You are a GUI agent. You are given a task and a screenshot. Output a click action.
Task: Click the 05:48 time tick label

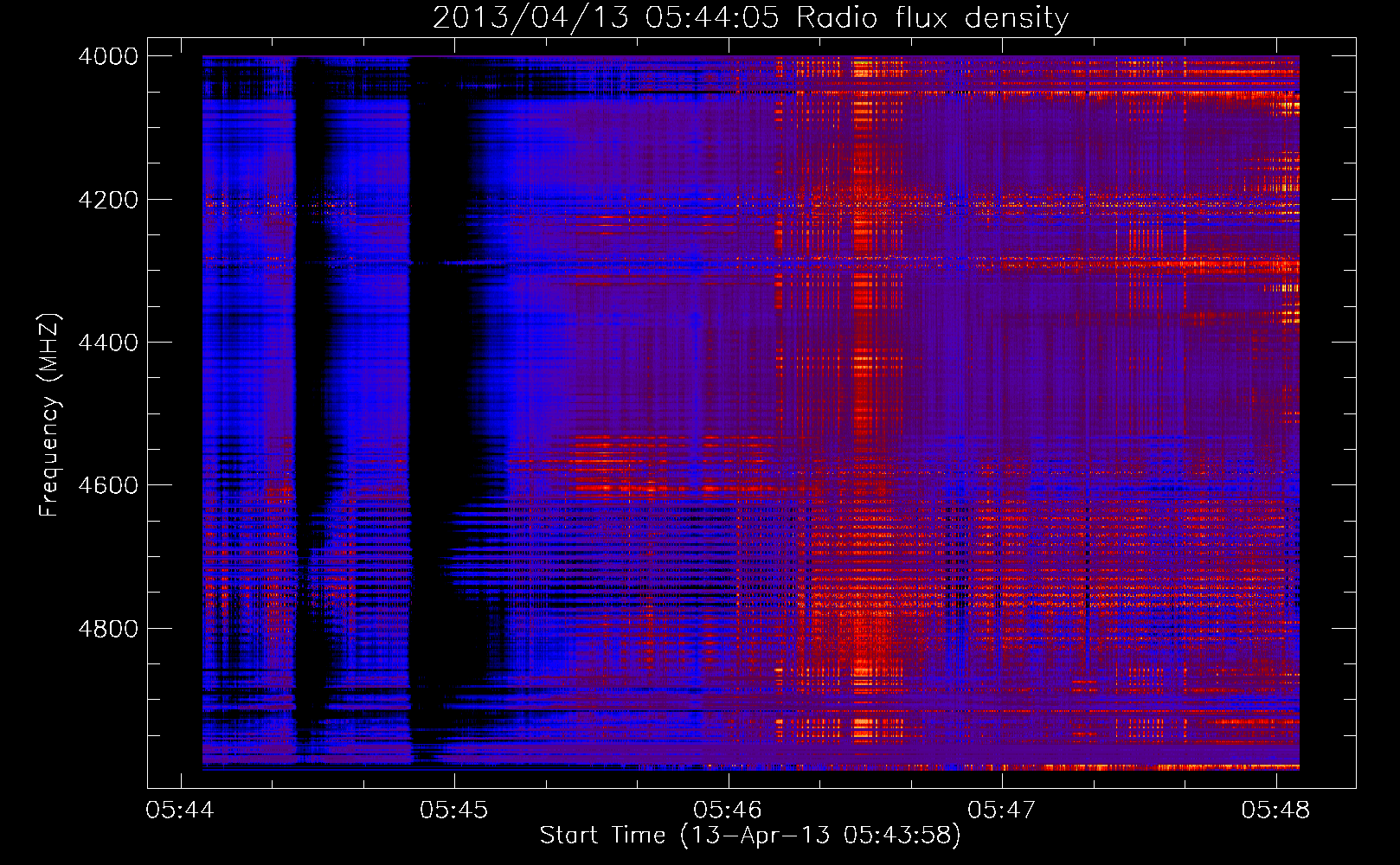point(1275,810)
